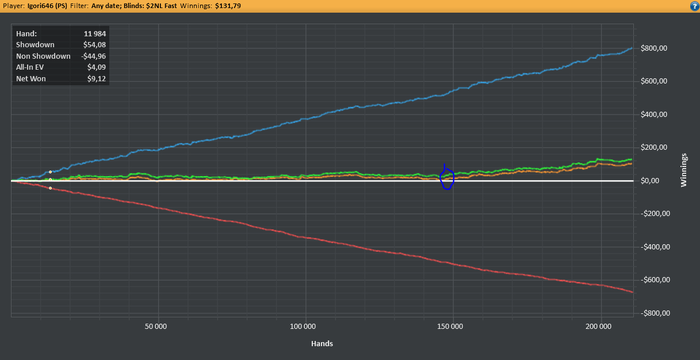The image size is (700, 360).
Task: Click the -$800,00 y-axis label
Action: (x=656, y=313)
